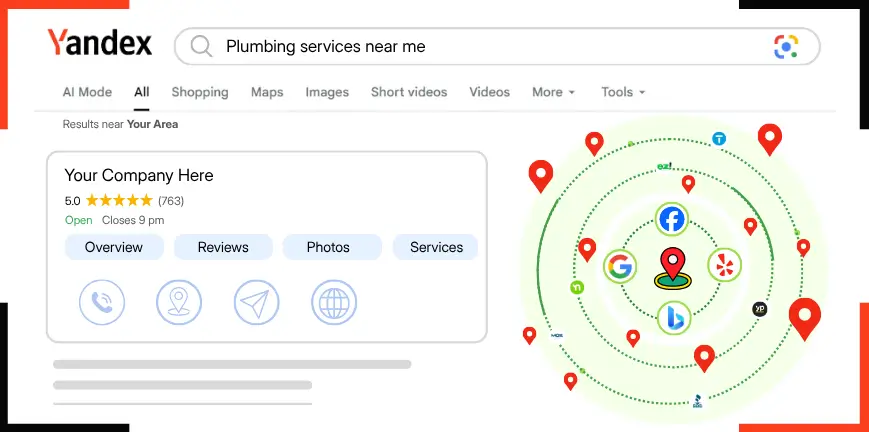Viewport: 869px width, 432px height.
Task: Open the Short videos tab
Action: (409, 92)
